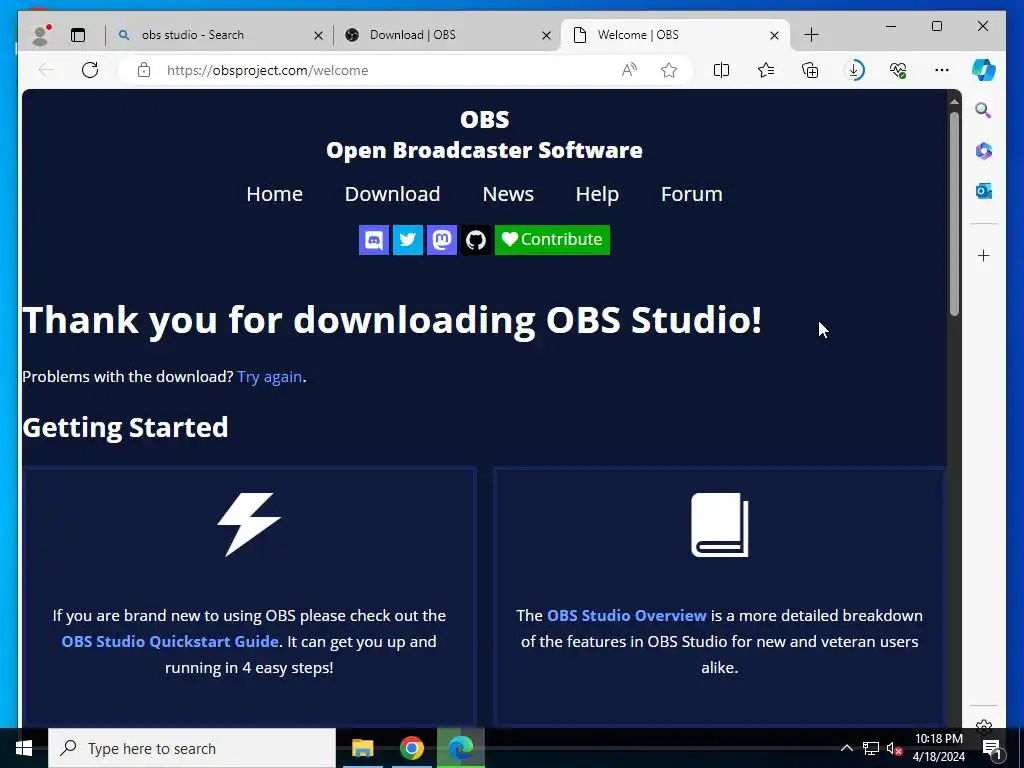Go to Home in the OBS navigation

[x=274, y=194]
